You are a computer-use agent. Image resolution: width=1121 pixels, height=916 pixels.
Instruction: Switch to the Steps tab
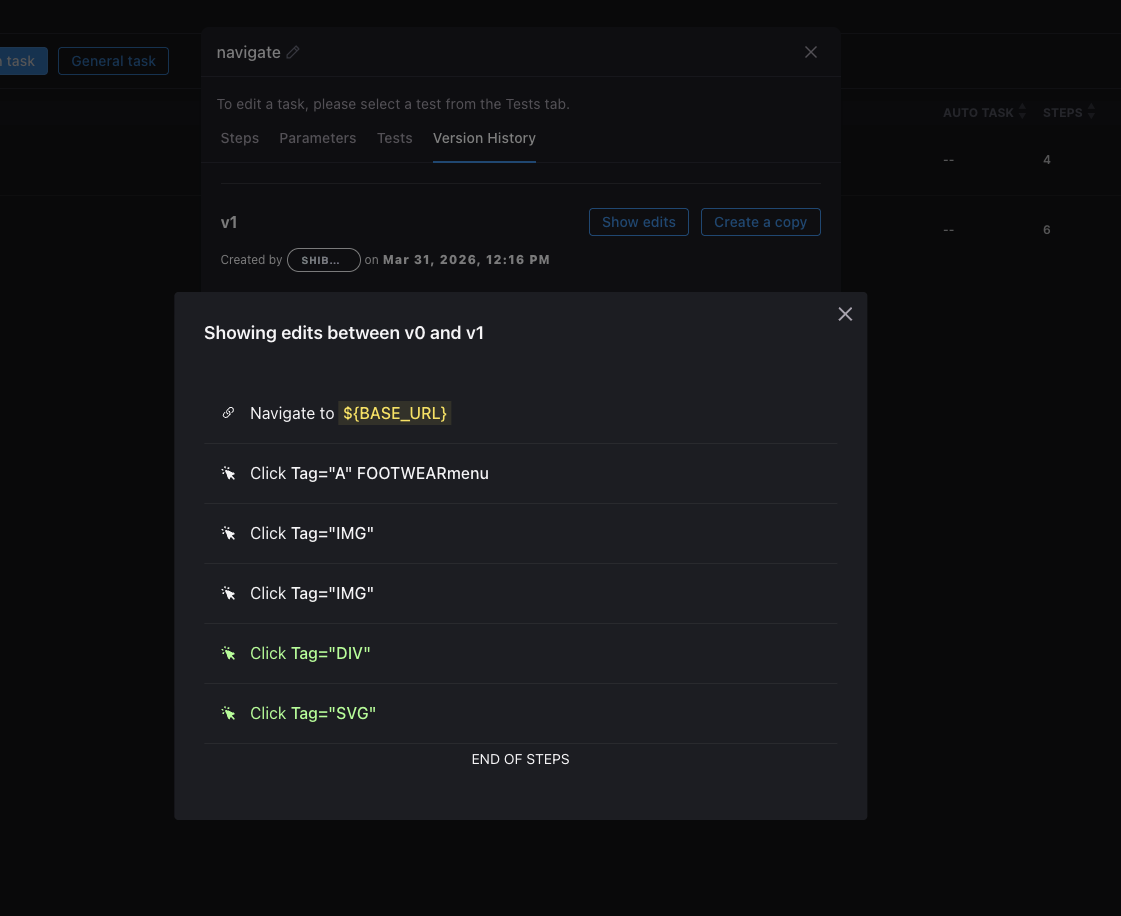[x=239, y=138]
